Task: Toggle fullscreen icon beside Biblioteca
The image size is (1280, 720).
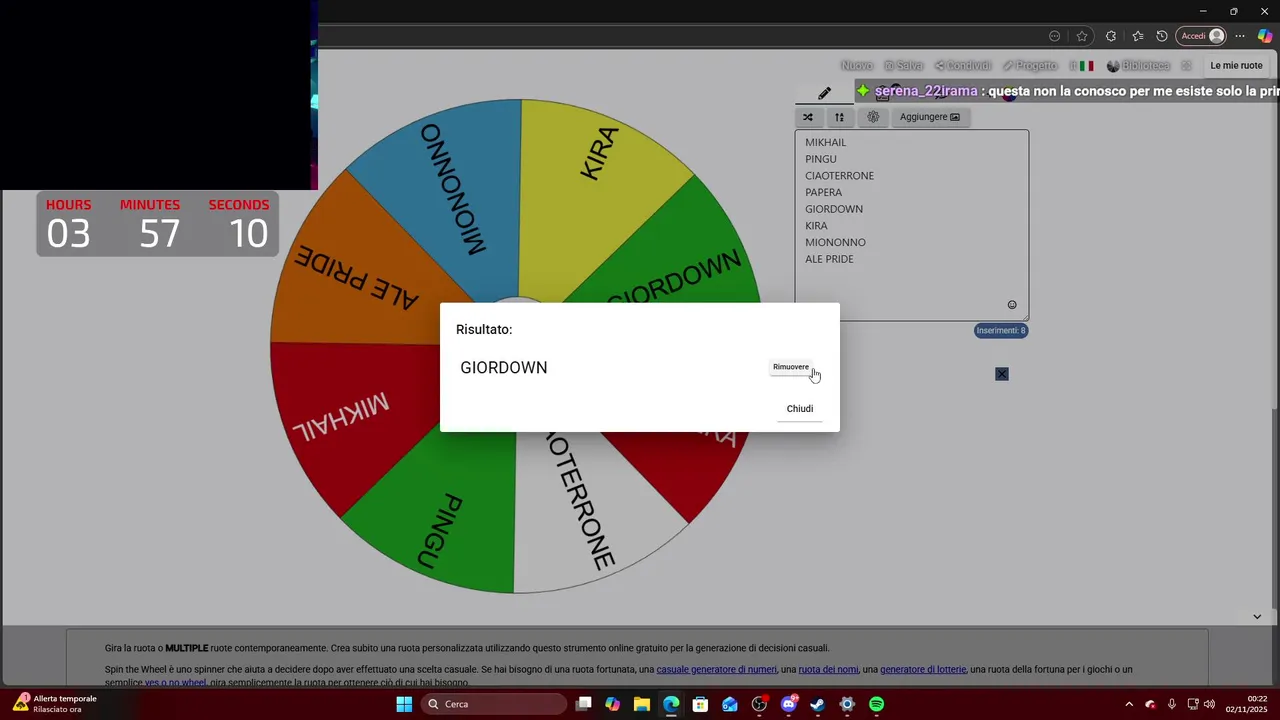Action: point(1186,66)
